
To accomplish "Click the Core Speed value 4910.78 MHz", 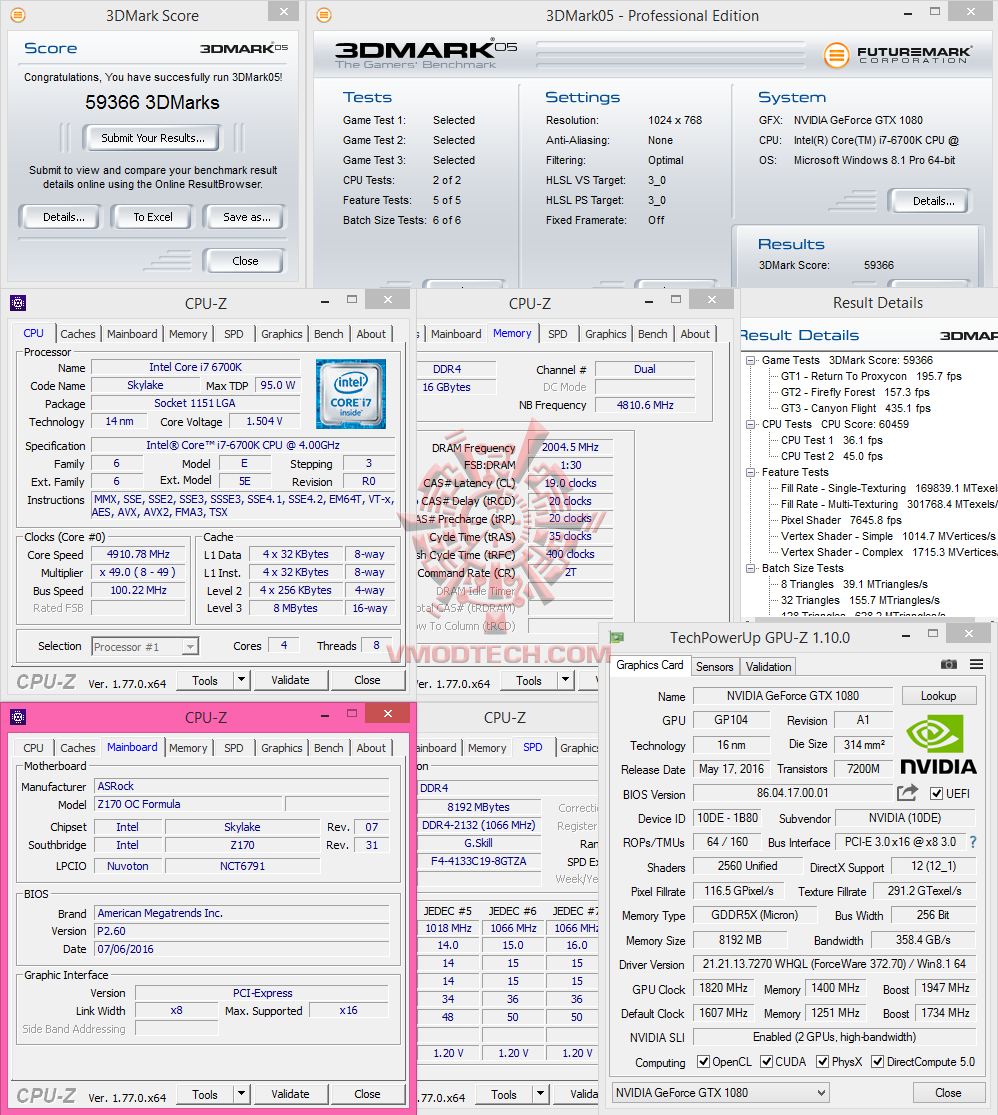I will pos(139,554).
